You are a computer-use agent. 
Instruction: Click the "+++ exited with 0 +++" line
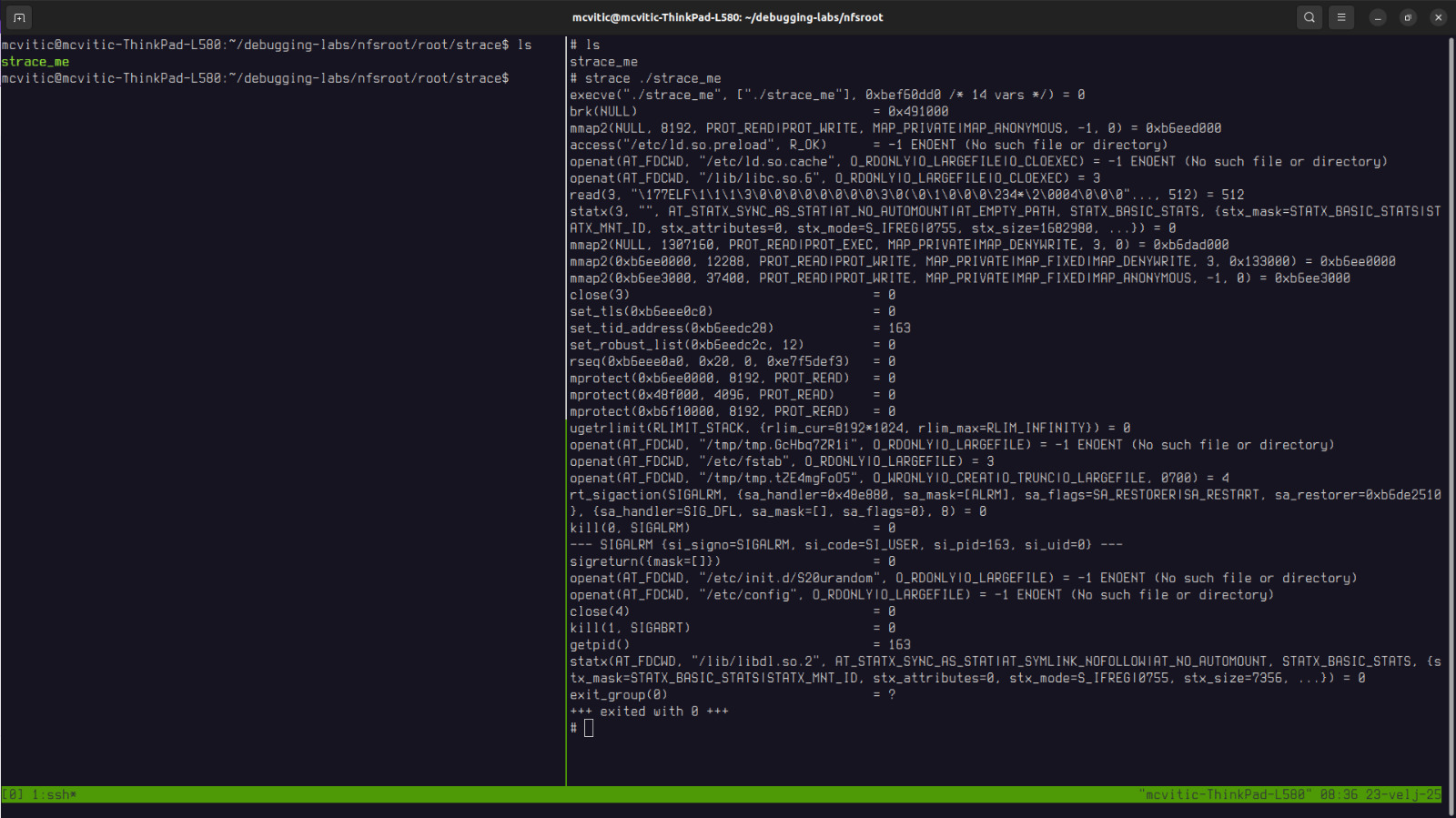(649, 712)
